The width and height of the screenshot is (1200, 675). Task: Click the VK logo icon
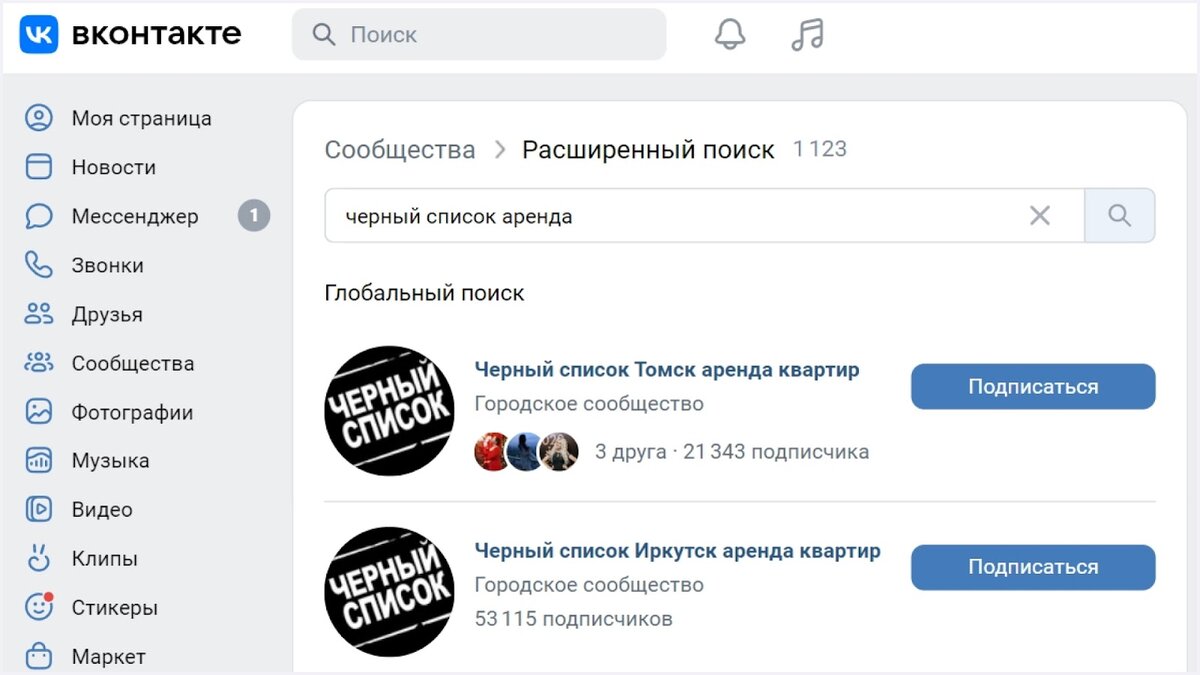(39, 34)
